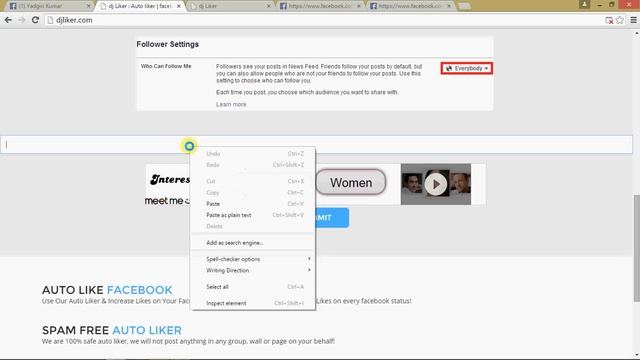Viewport: 640px width, 360px height.
Task: Click the djliker.com address bar
Action: click(322, 20)
